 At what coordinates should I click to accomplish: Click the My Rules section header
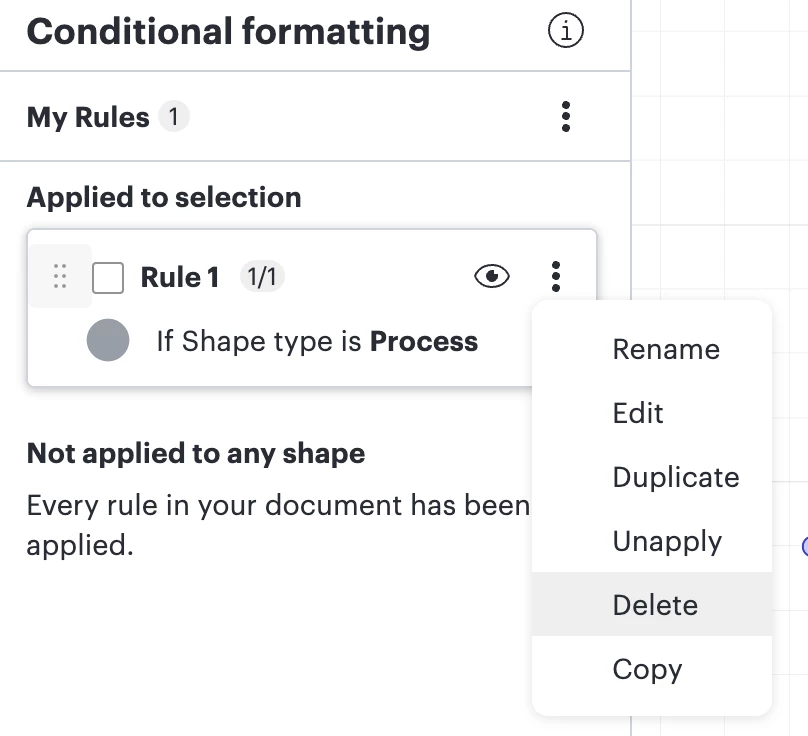(x=88, y=117)
